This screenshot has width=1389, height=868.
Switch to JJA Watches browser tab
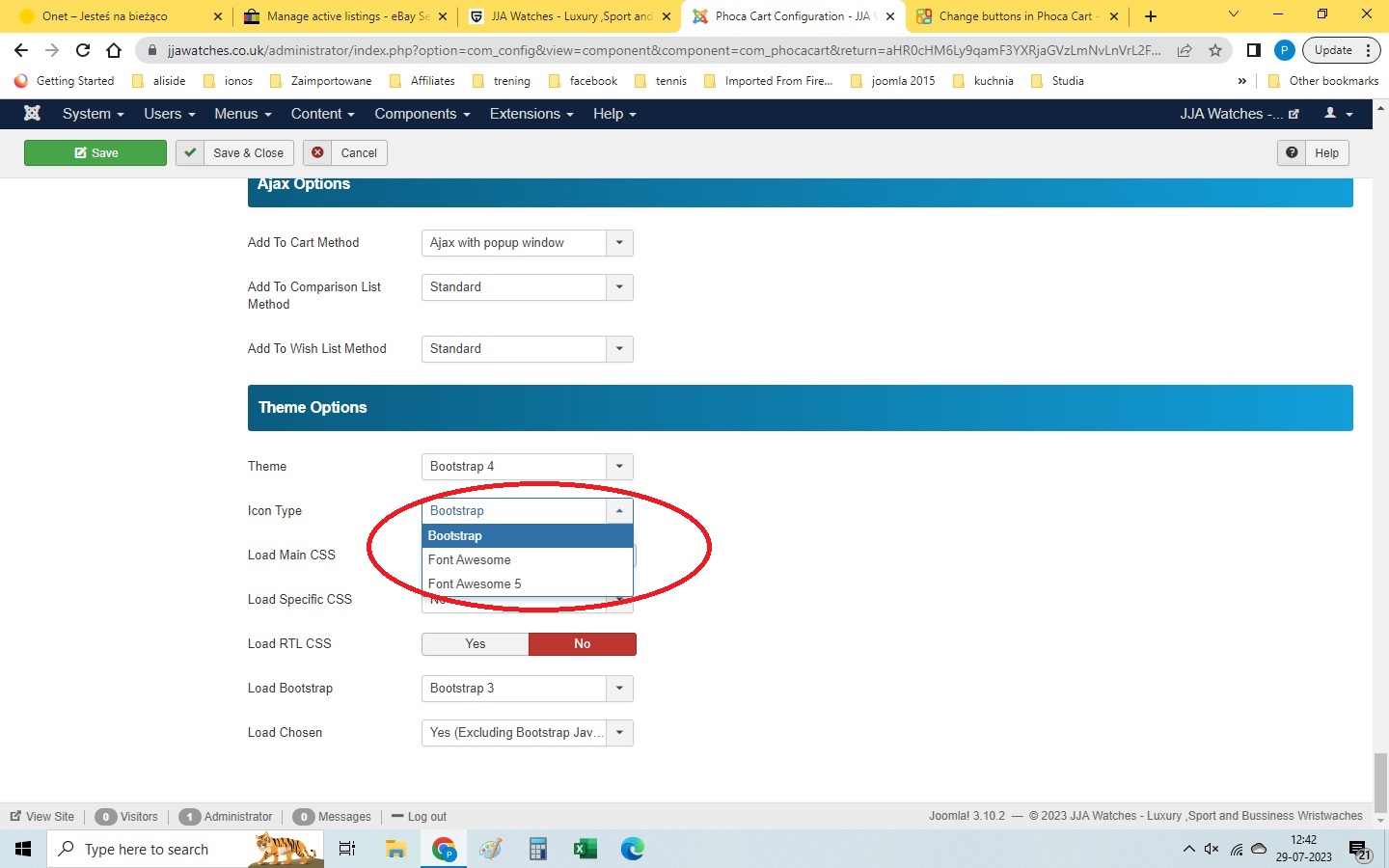coord(569,16)
